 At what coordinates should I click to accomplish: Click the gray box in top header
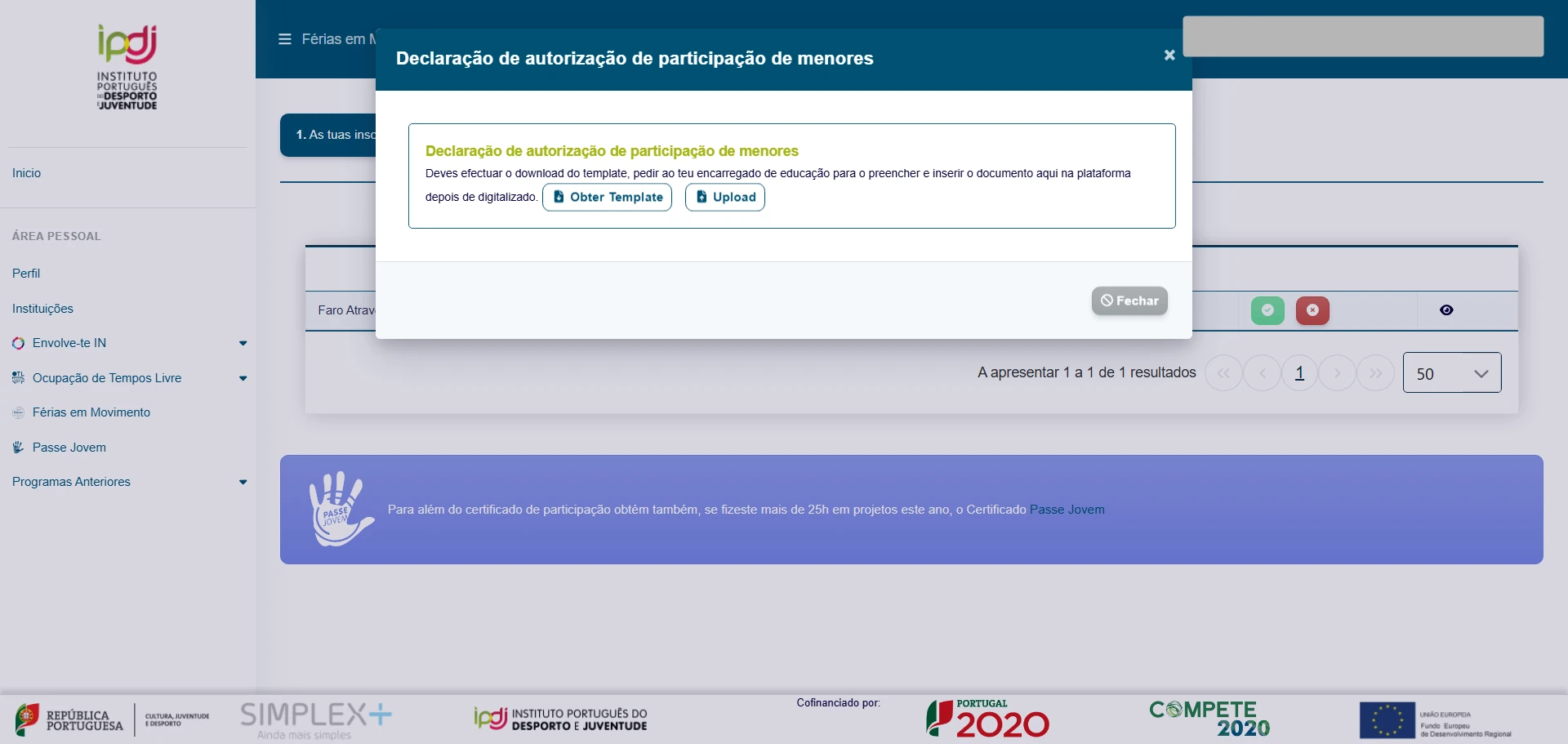pyautogui.click(x=1363, y=36)
